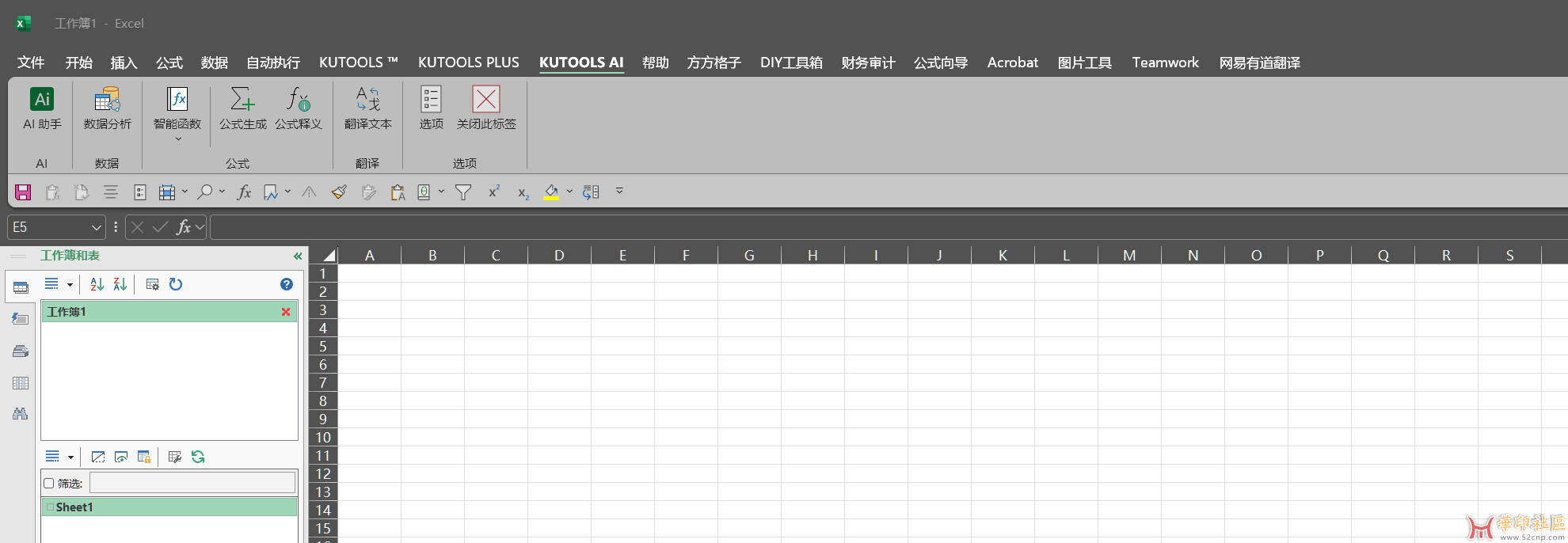This screenshot has width=1568, height=543.
Task: Open the 方方格子 ribbon tab
Action: (x=714, y=63)
